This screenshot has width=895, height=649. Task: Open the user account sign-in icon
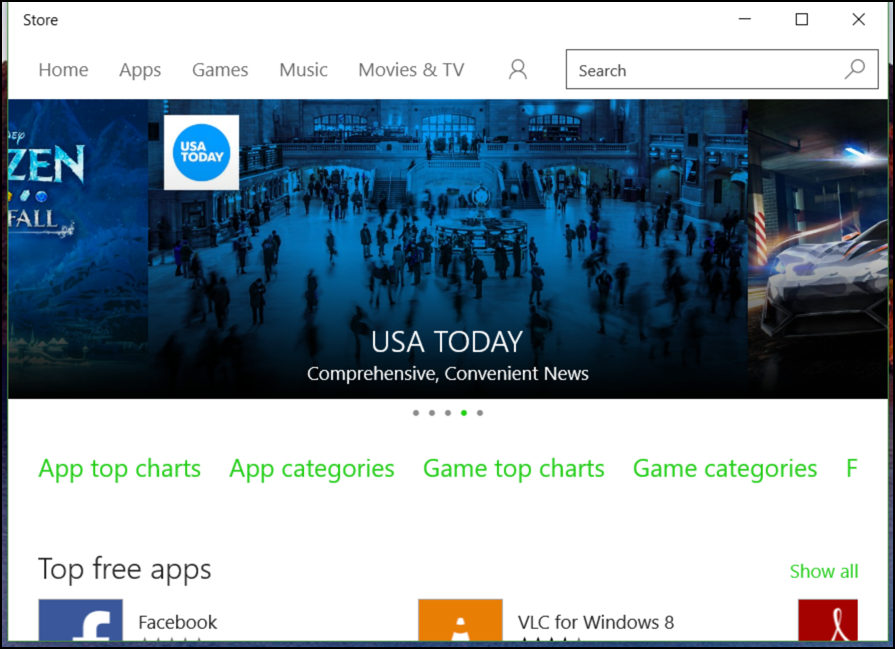tap(517, 69)
